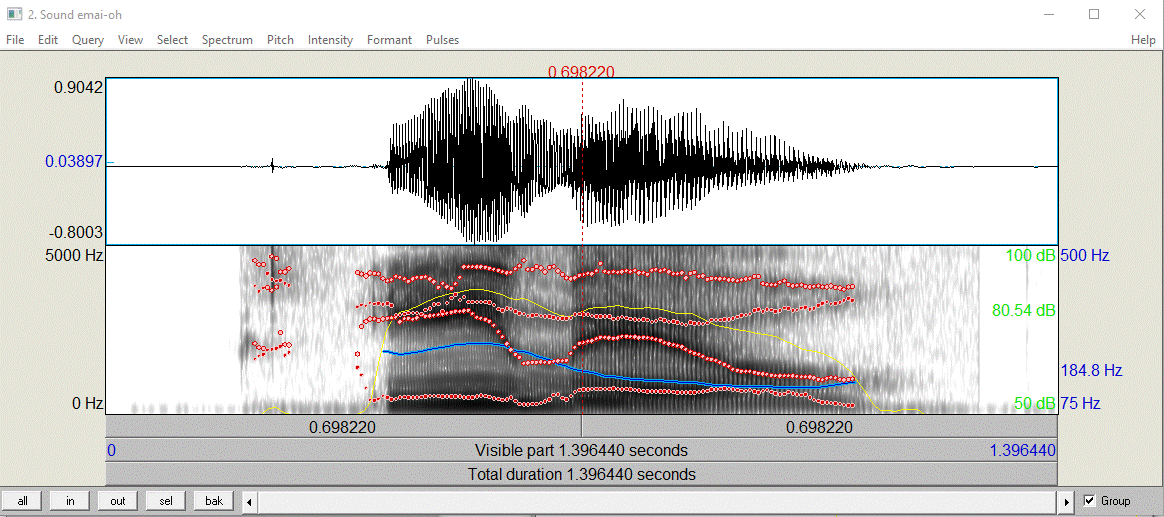
Task: Click the 50 dB intensity minimum label
Action: (x=1035, y=403)
